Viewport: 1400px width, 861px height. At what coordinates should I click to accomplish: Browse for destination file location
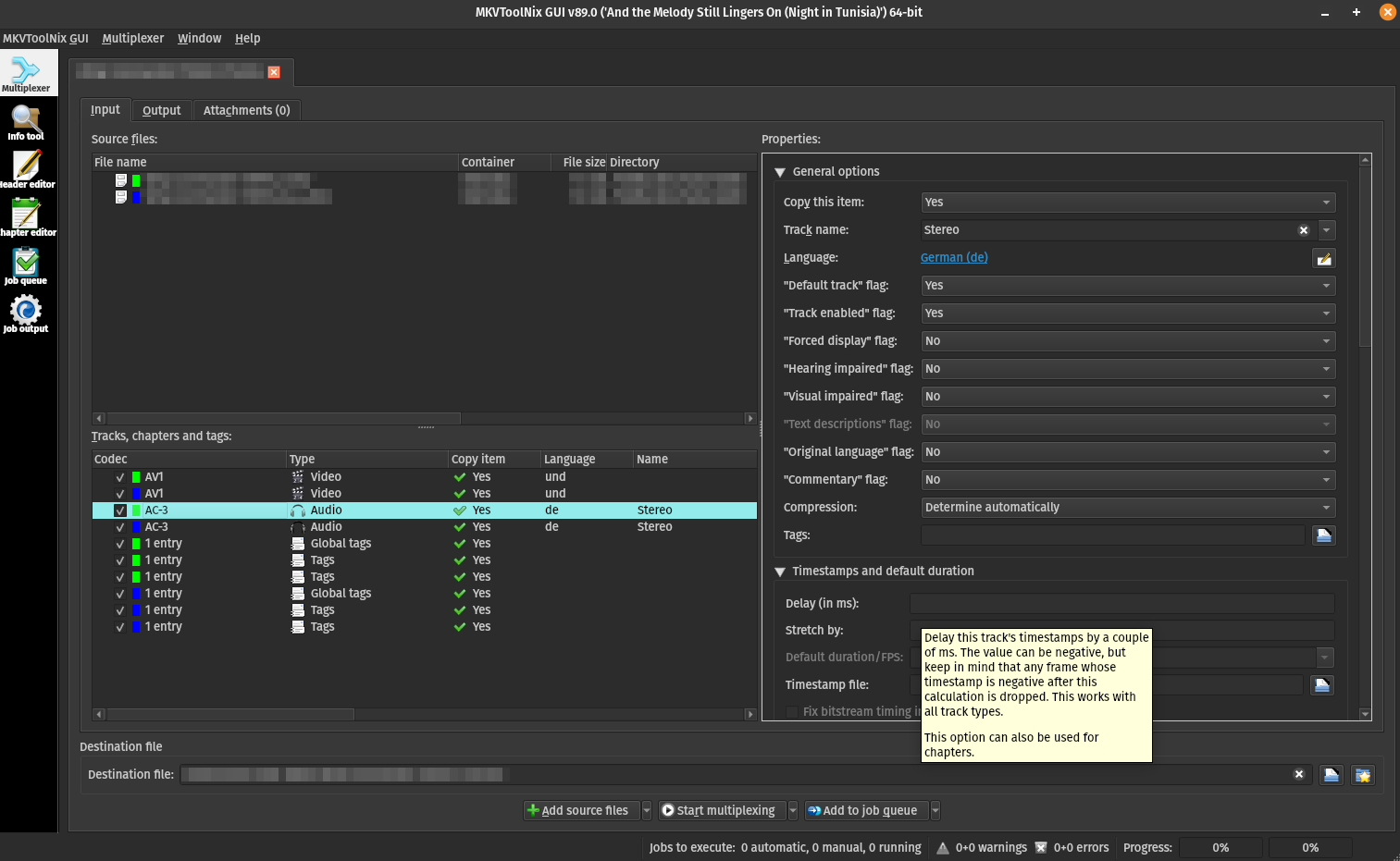1332,775
